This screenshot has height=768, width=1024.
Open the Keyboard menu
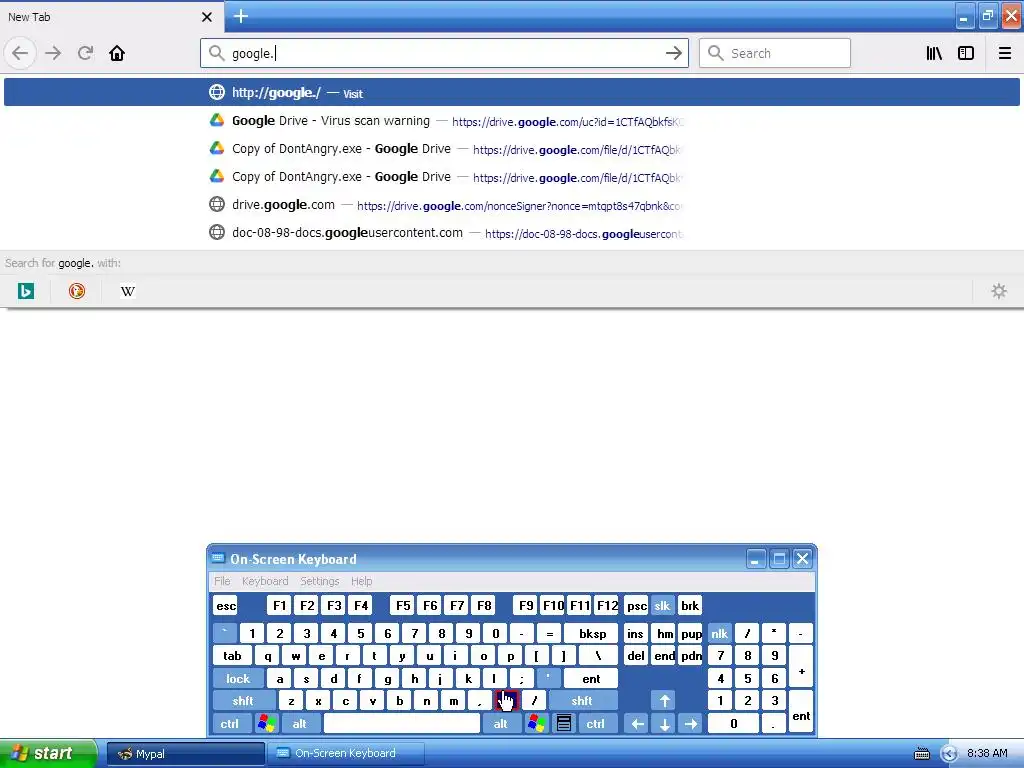pyautogui.click(x=264, y=581)
